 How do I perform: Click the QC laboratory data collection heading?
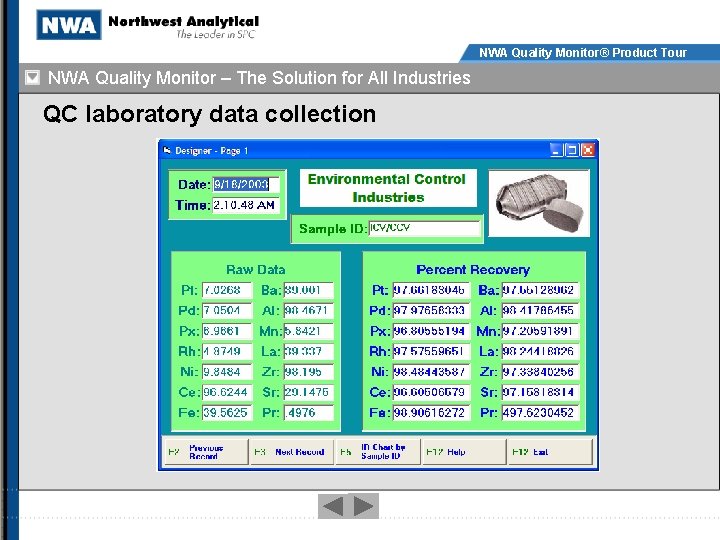[209, 114]
